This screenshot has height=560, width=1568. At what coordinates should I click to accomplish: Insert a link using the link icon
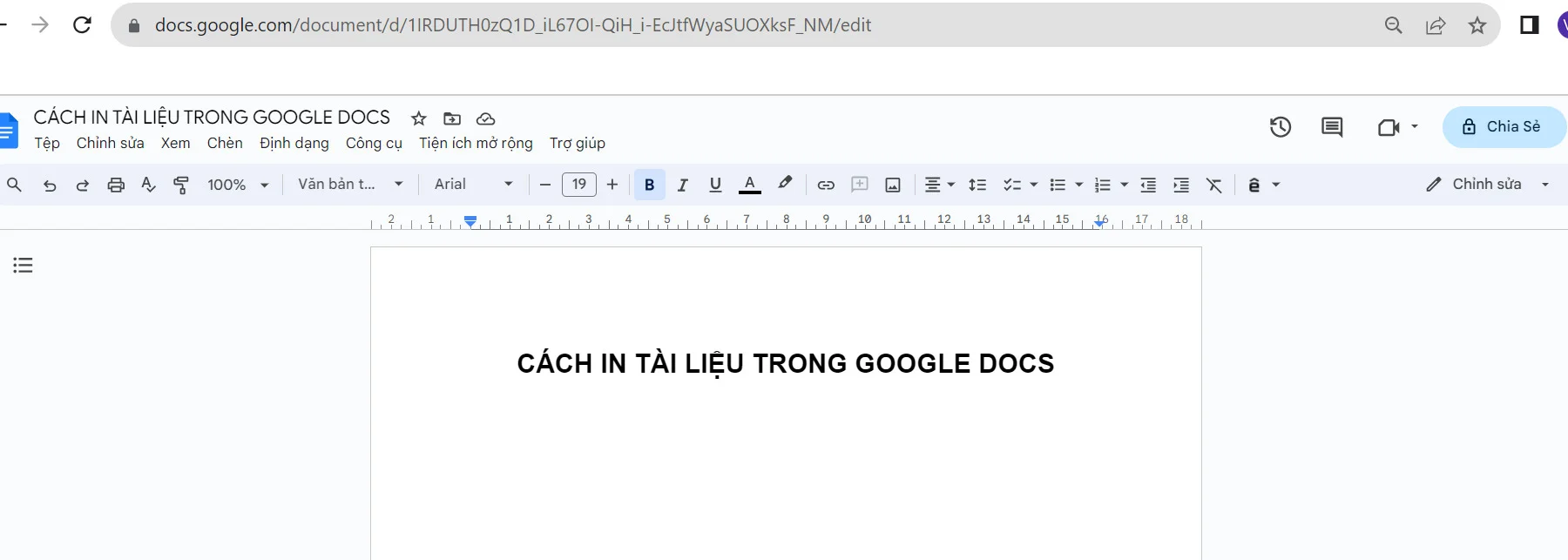(x=826, y=185)
